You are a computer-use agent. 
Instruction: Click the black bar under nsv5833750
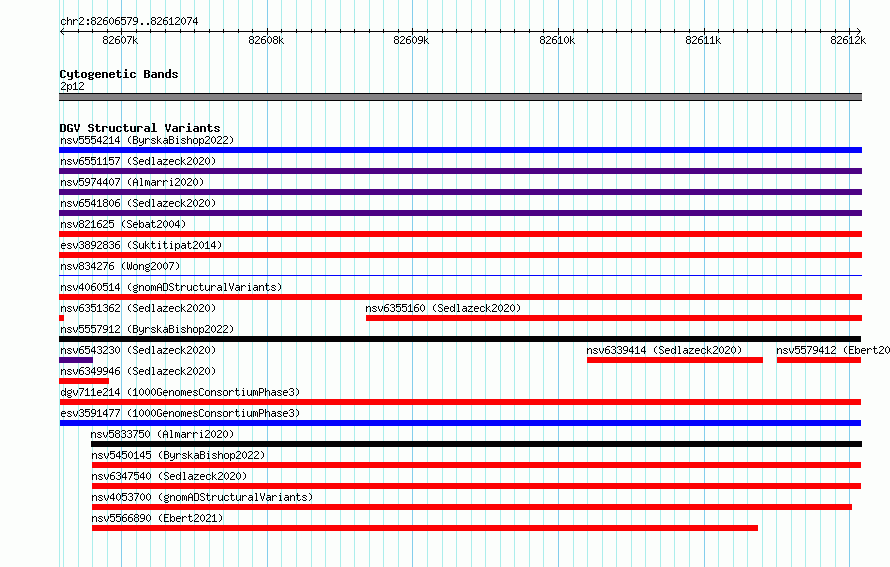point(476,444)
